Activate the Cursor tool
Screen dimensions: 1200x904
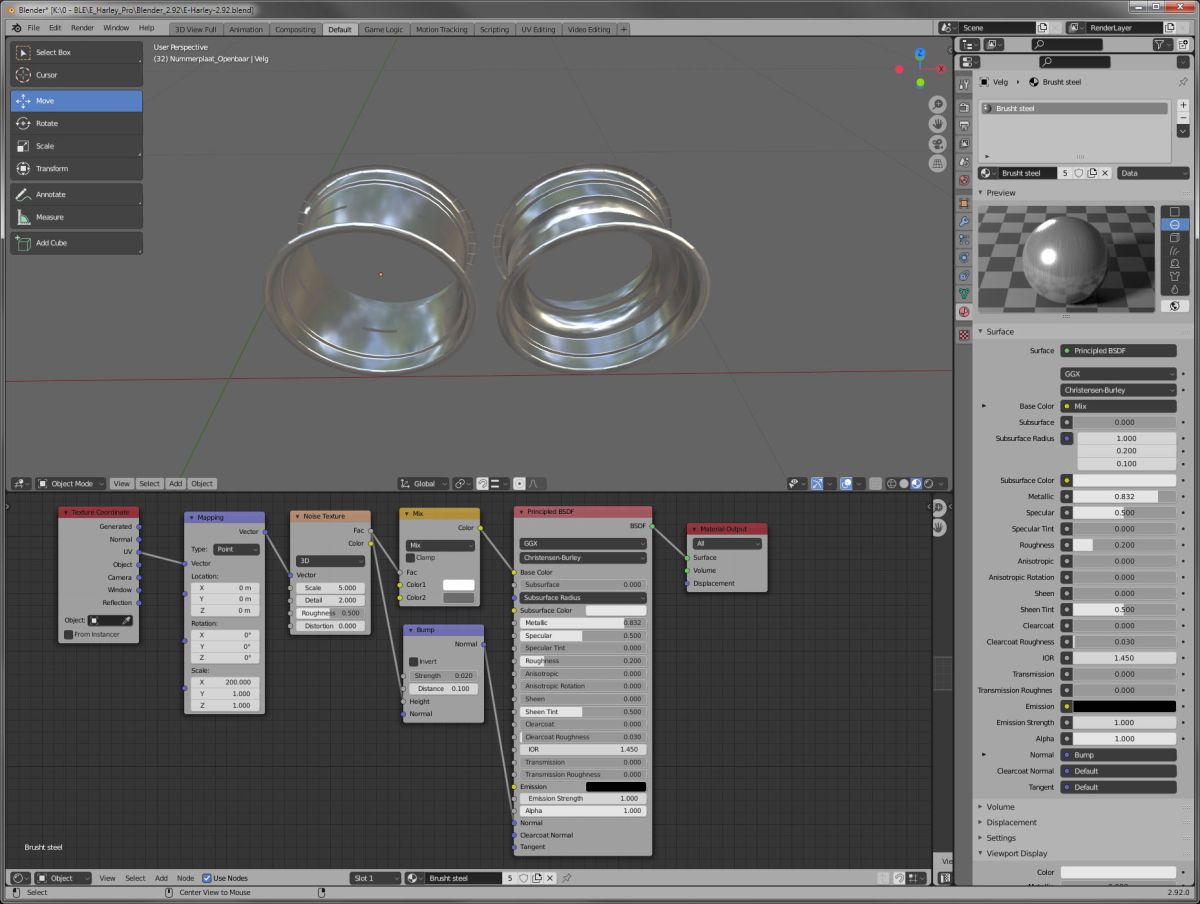tap(76, 75)
